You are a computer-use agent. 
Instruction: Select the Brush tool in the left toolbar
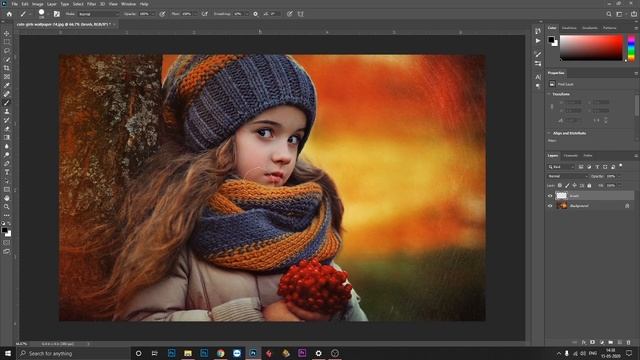point(7,102)
